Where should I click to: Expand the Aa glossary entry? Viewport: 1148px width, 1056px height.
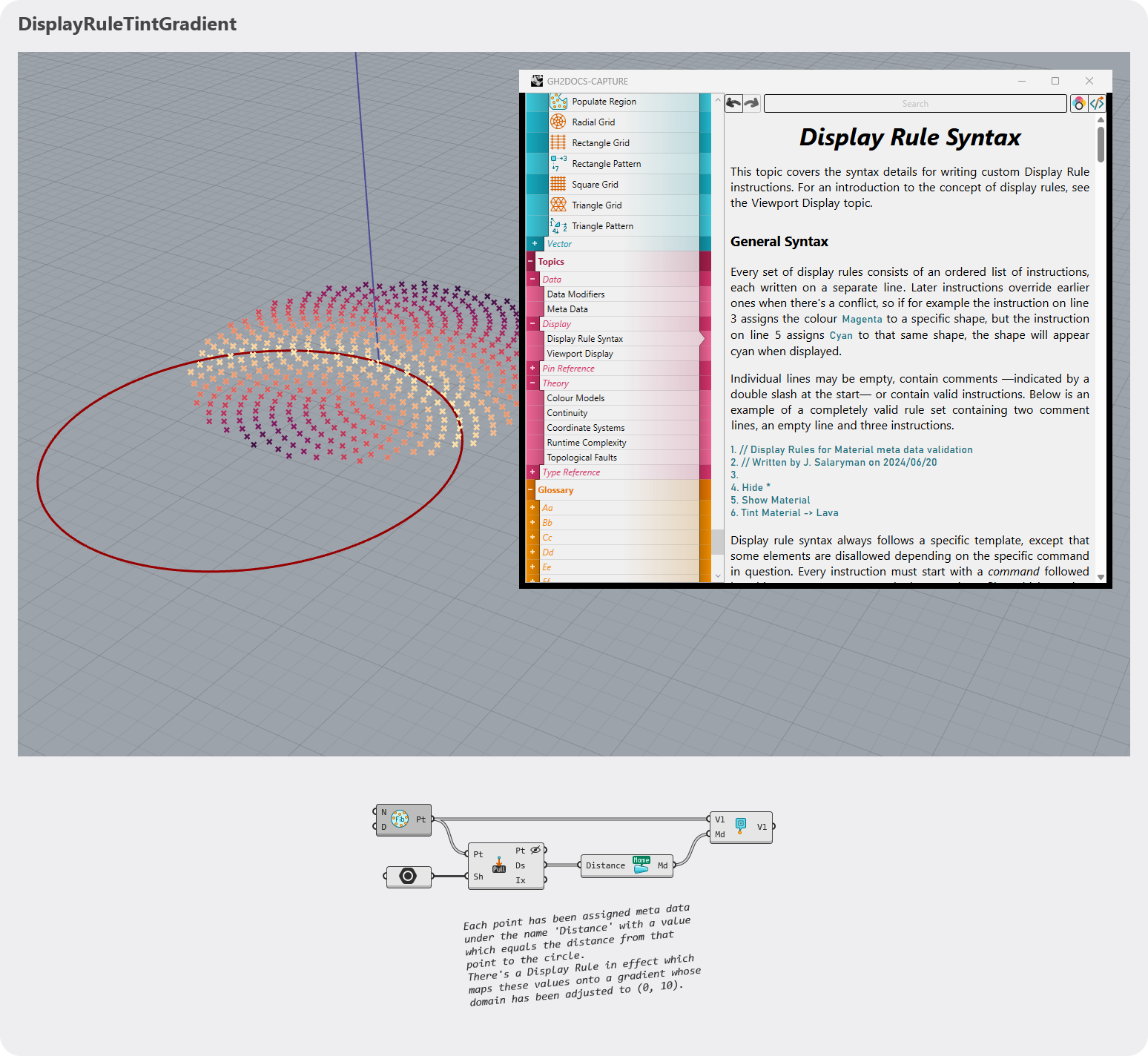pos(532,508)
